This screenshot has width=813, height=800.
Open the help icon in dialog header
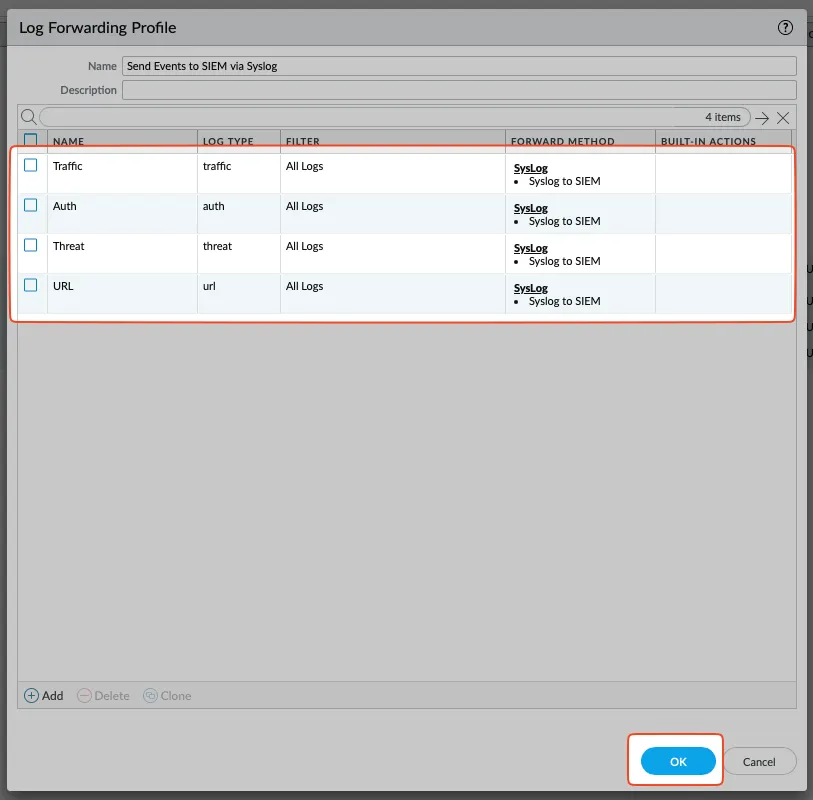[x=785, y=28]
